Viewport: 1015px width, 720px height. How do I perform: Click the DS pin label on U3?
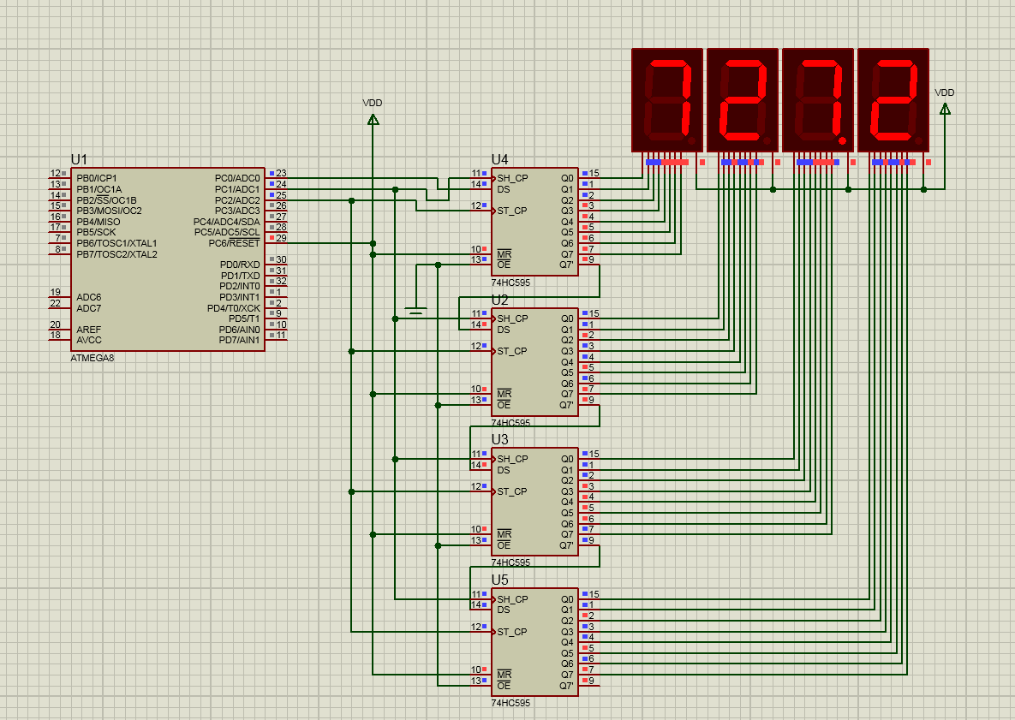[x=504, y=470]
